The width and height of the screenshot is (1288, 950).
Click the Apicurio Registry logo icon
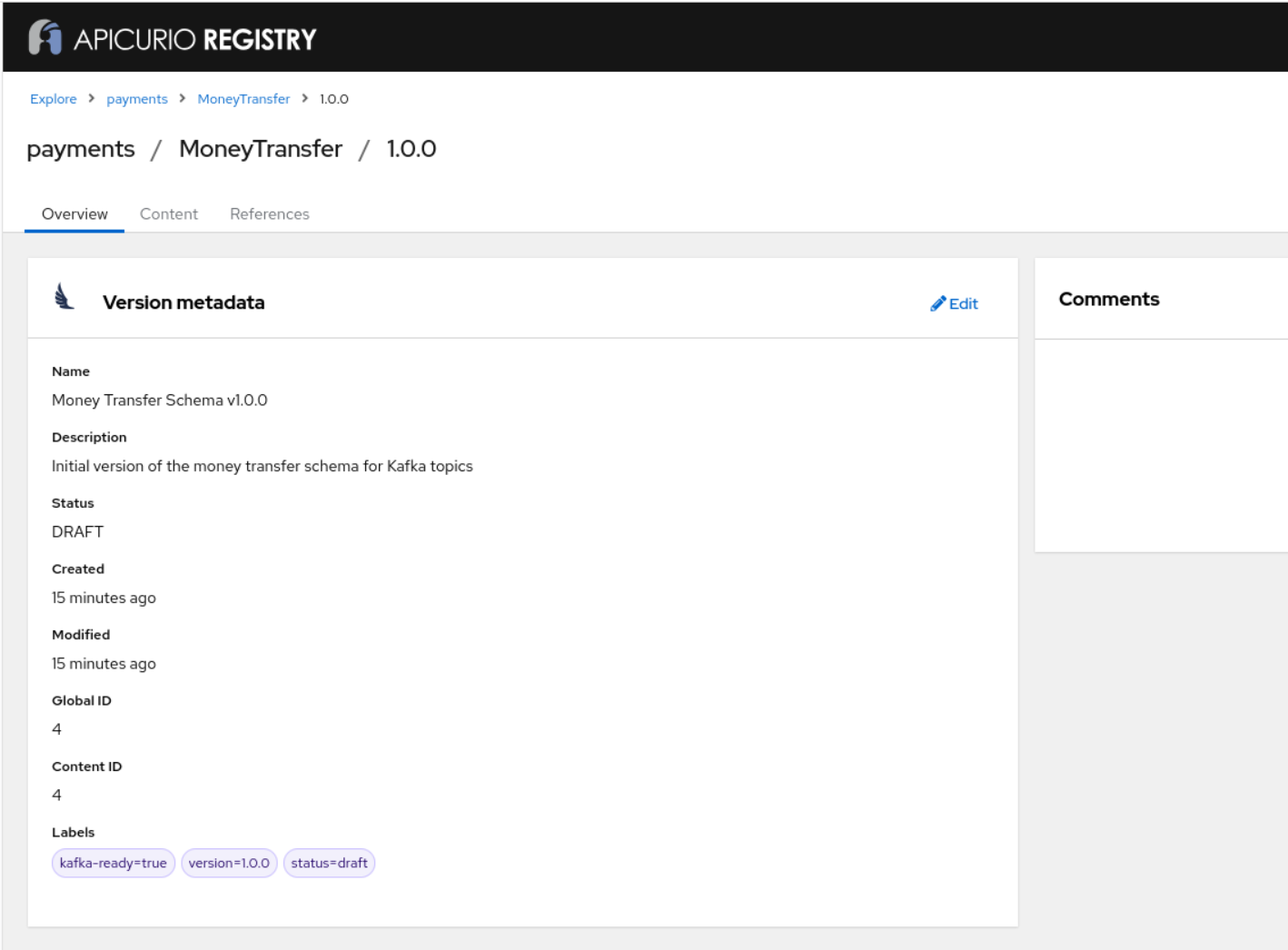(45, 38)
